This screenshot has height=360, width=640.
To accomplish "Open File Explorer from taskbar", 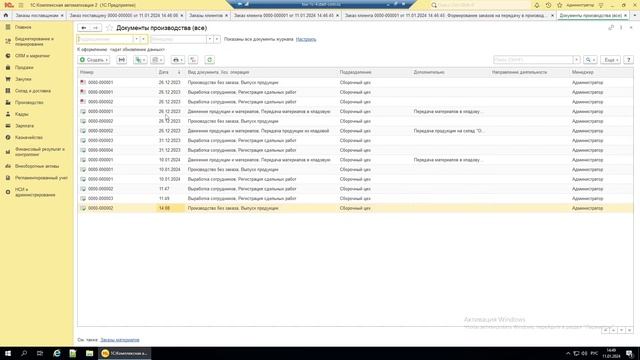I will pos(89,353).
